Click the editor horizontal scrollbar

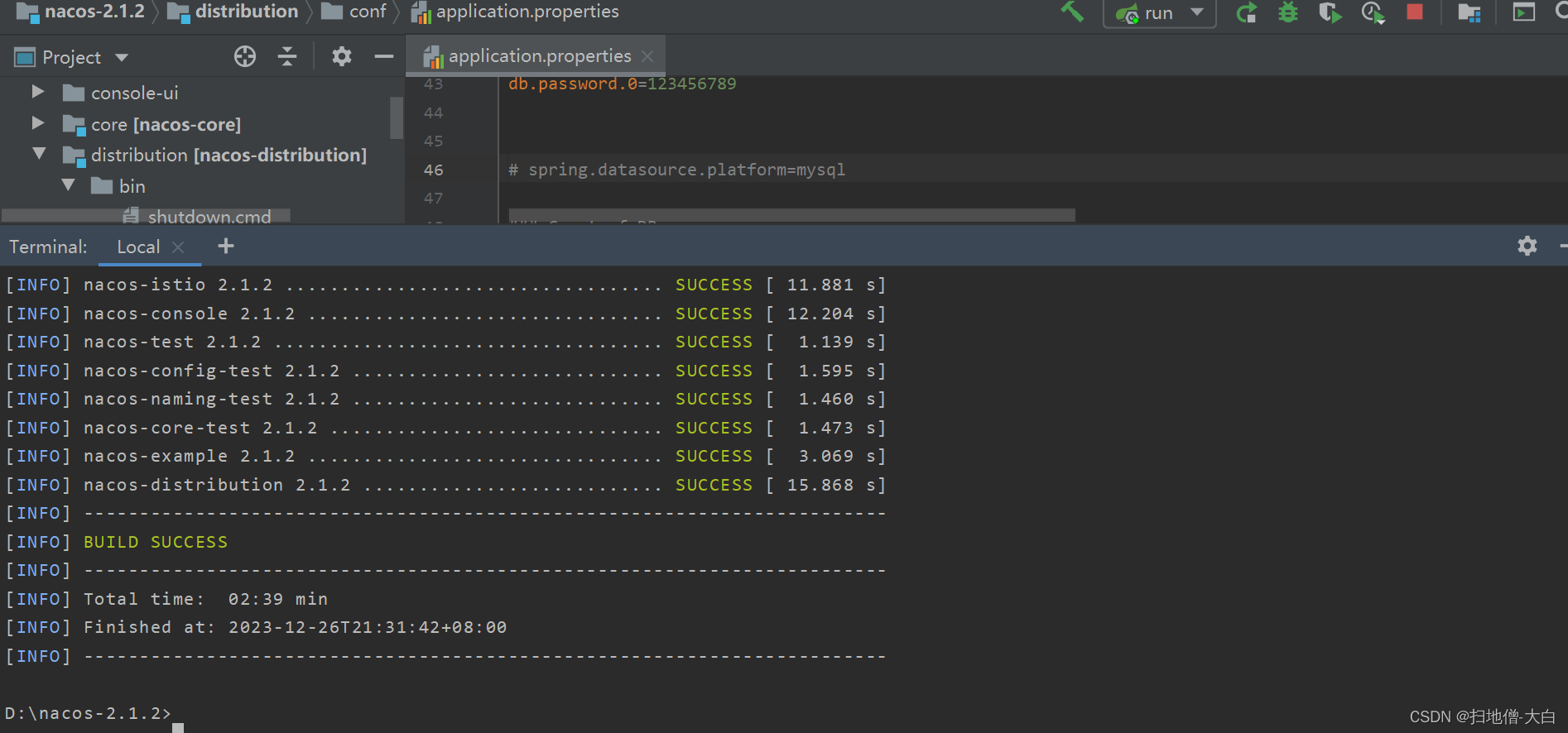click(x=791, y=215)
